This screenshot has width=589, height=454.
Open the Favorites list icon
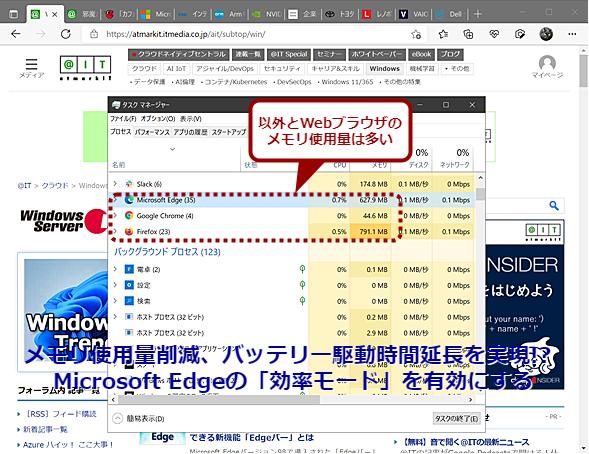click(443, 35)
